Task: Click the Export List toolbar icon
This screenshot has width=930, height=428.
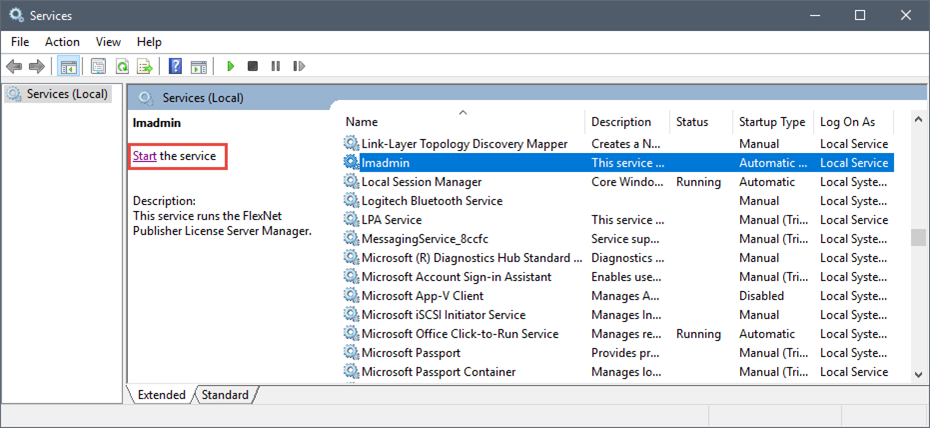Action: (145, 66)
